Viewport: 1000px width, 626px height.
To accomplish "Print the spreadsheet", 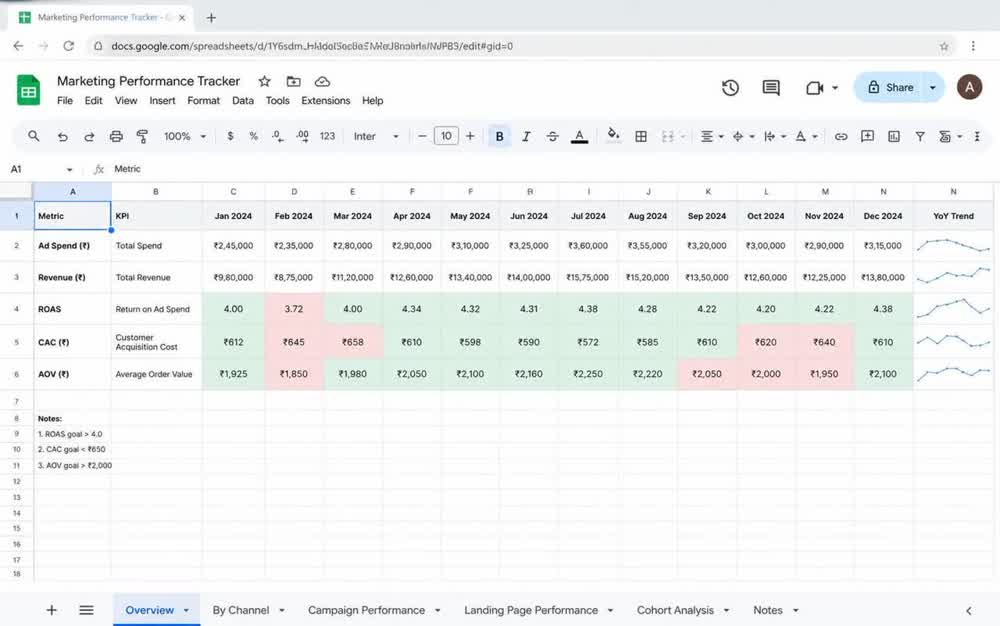I will coord(115,136).
